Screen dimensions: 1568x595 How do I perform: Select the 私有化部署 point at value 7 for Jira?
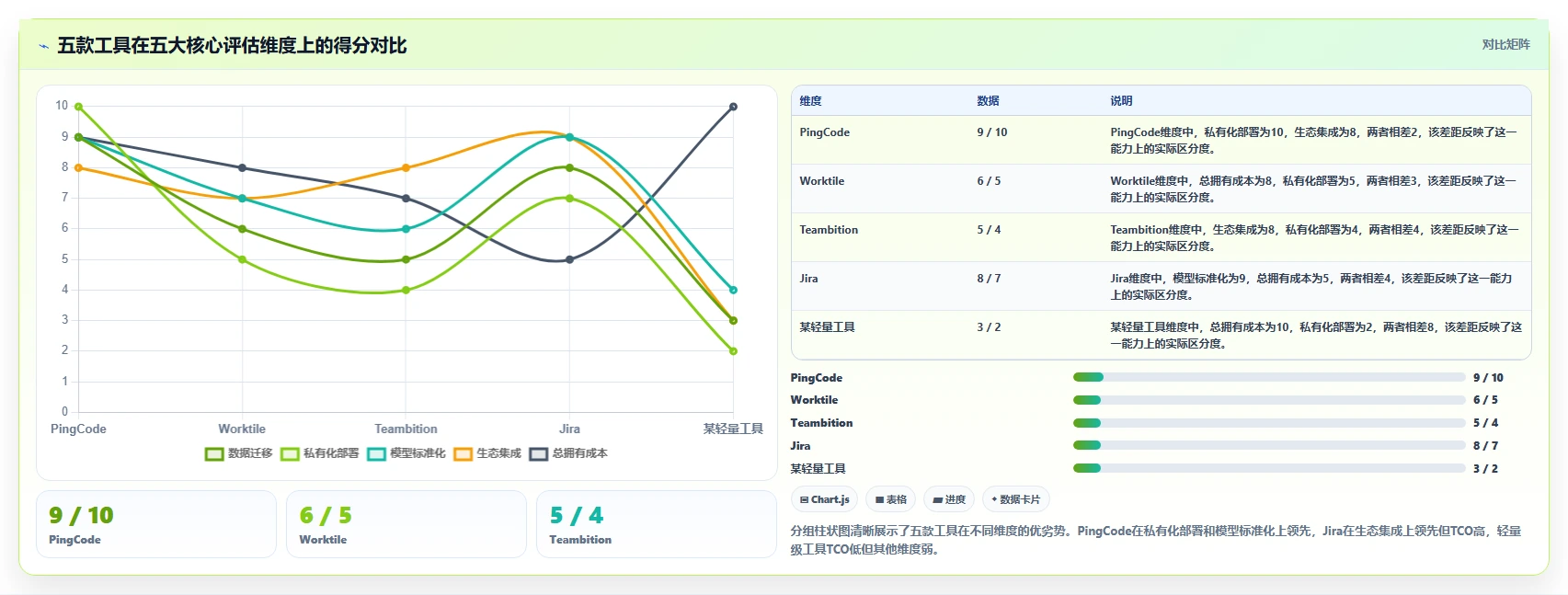click(569, 198)
